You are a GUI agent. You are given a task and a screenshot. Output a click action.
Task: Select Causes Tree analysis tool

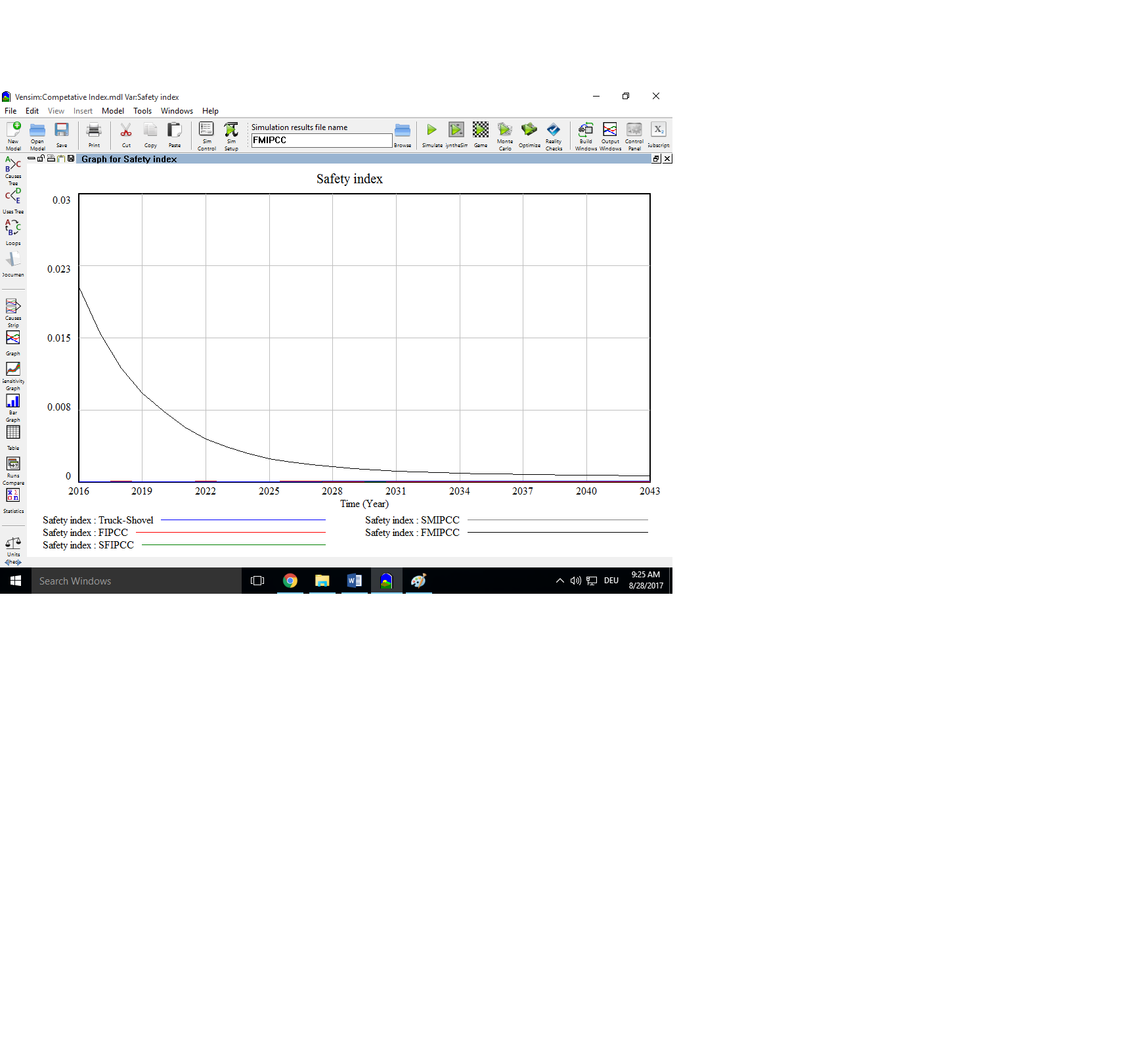click(x=13, y=171)
